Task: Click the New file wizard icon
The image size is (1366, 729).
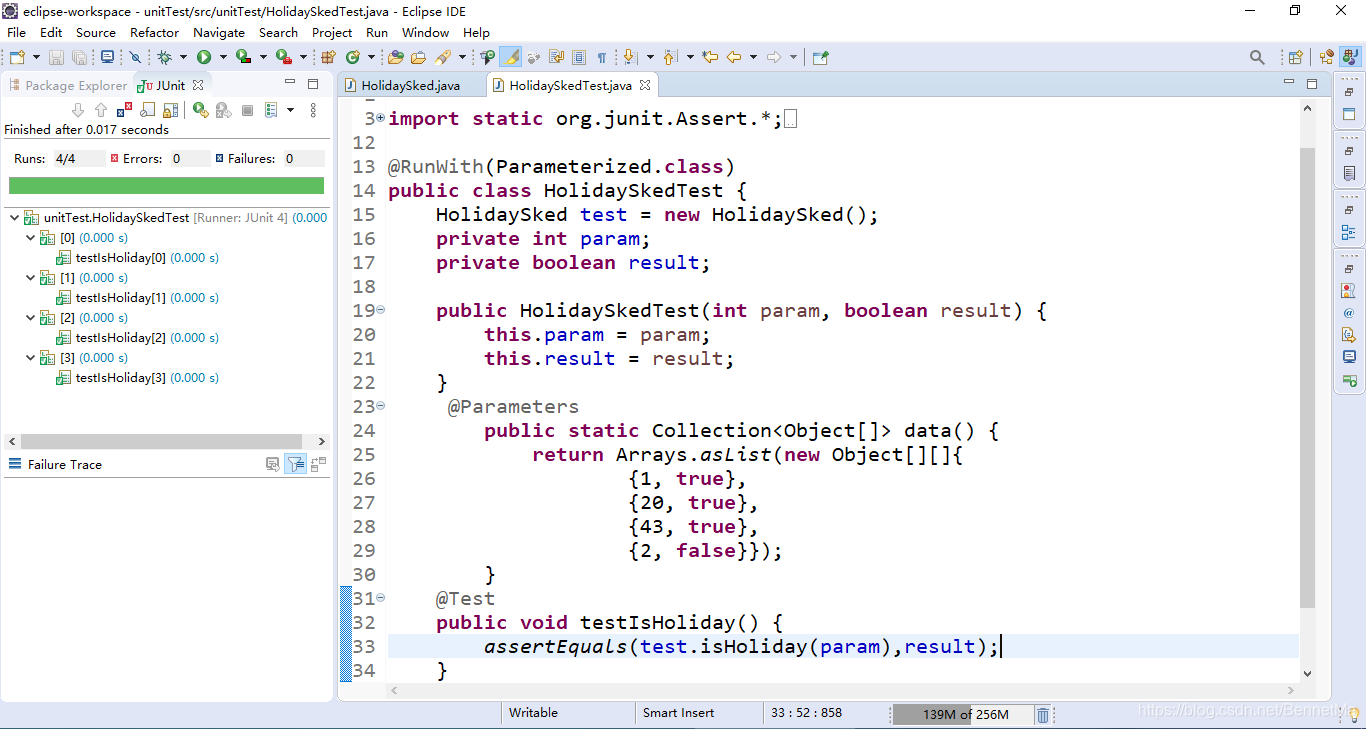Action: 16,58
